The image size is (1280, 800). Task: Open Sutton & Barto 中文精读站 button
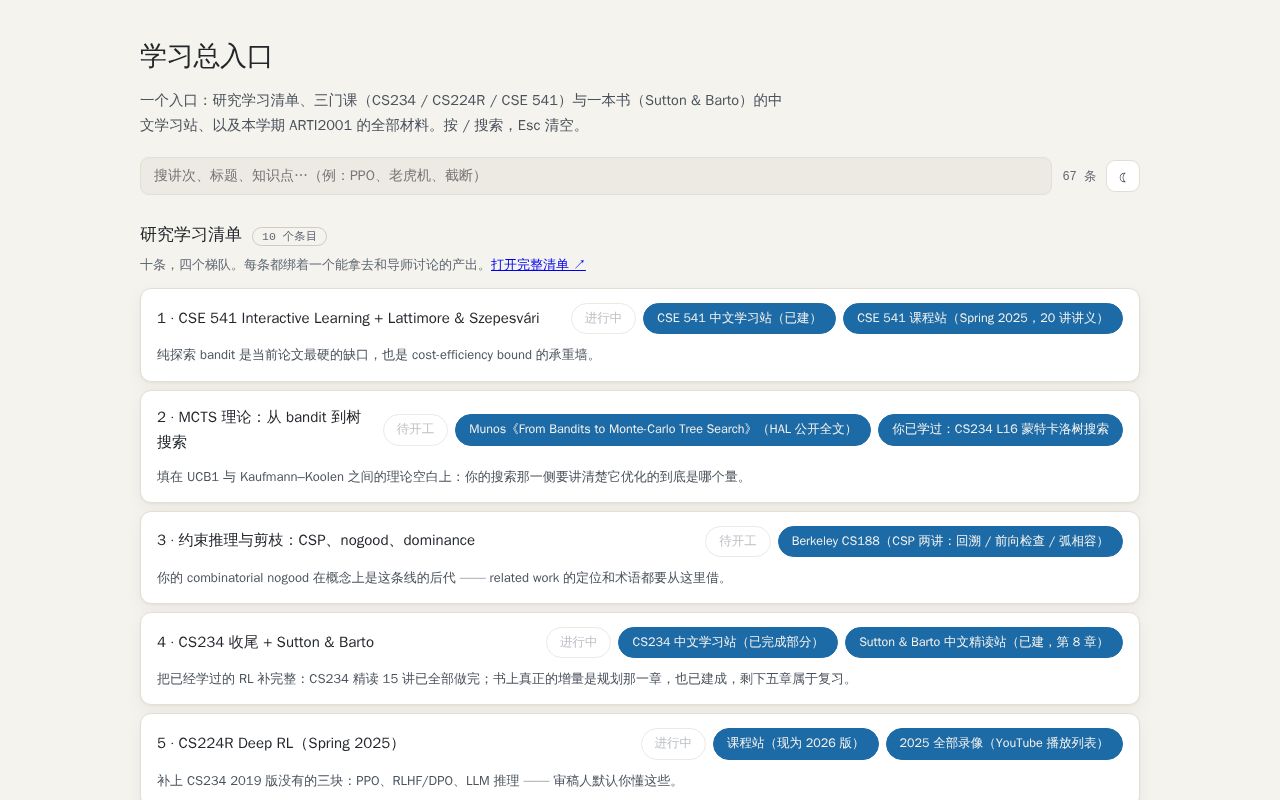pos(984,642)
